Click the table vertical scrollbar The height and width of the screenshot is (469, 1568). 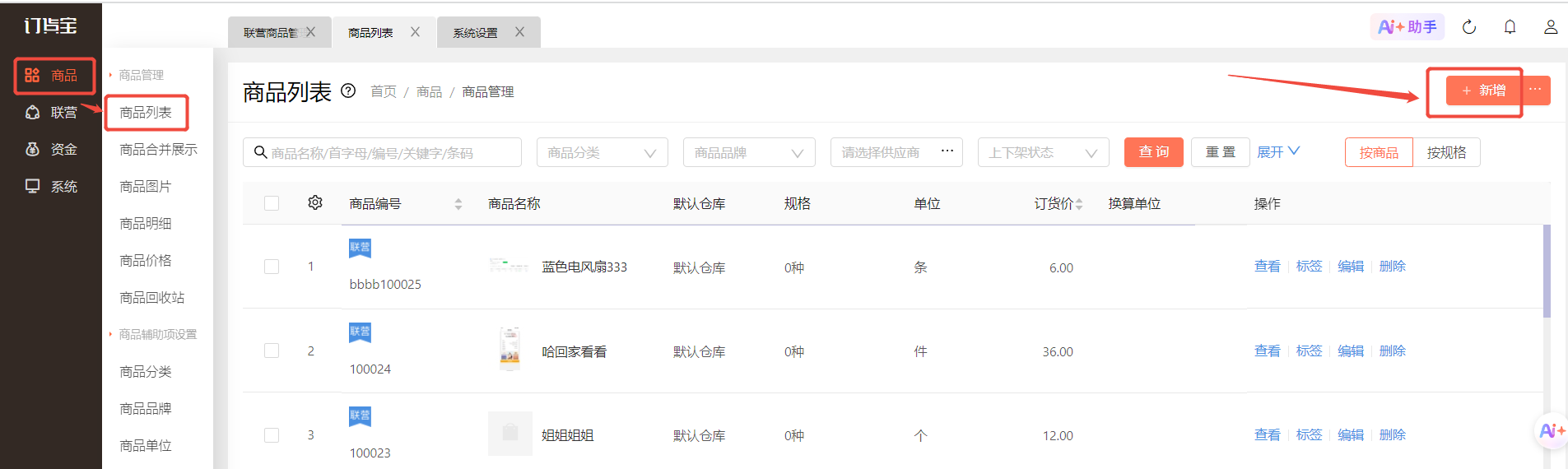(x=1547, y=271)
